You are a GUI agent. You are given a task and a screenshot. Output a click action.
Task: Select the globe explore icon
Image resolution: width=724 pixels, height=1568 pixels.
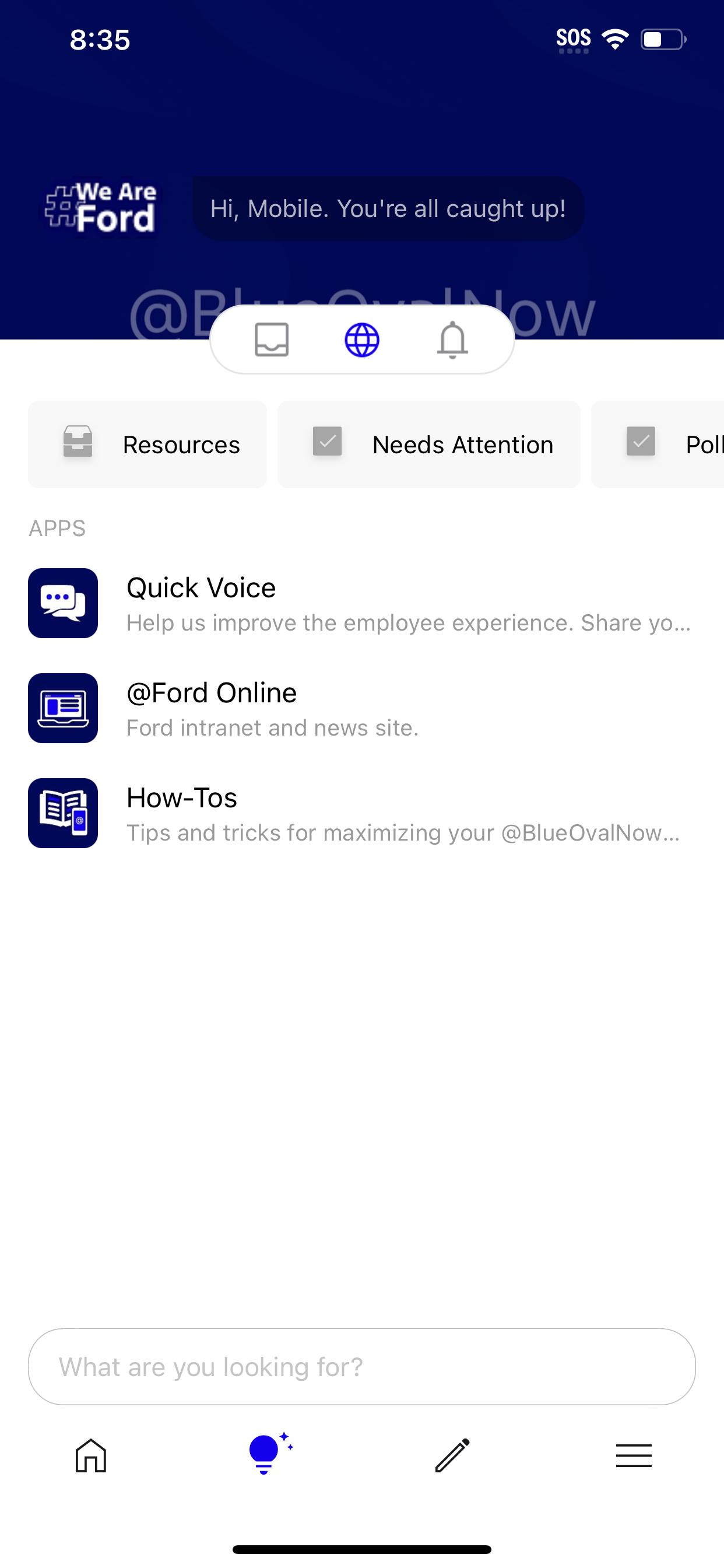pyautogui.click(x=362, y=339)
